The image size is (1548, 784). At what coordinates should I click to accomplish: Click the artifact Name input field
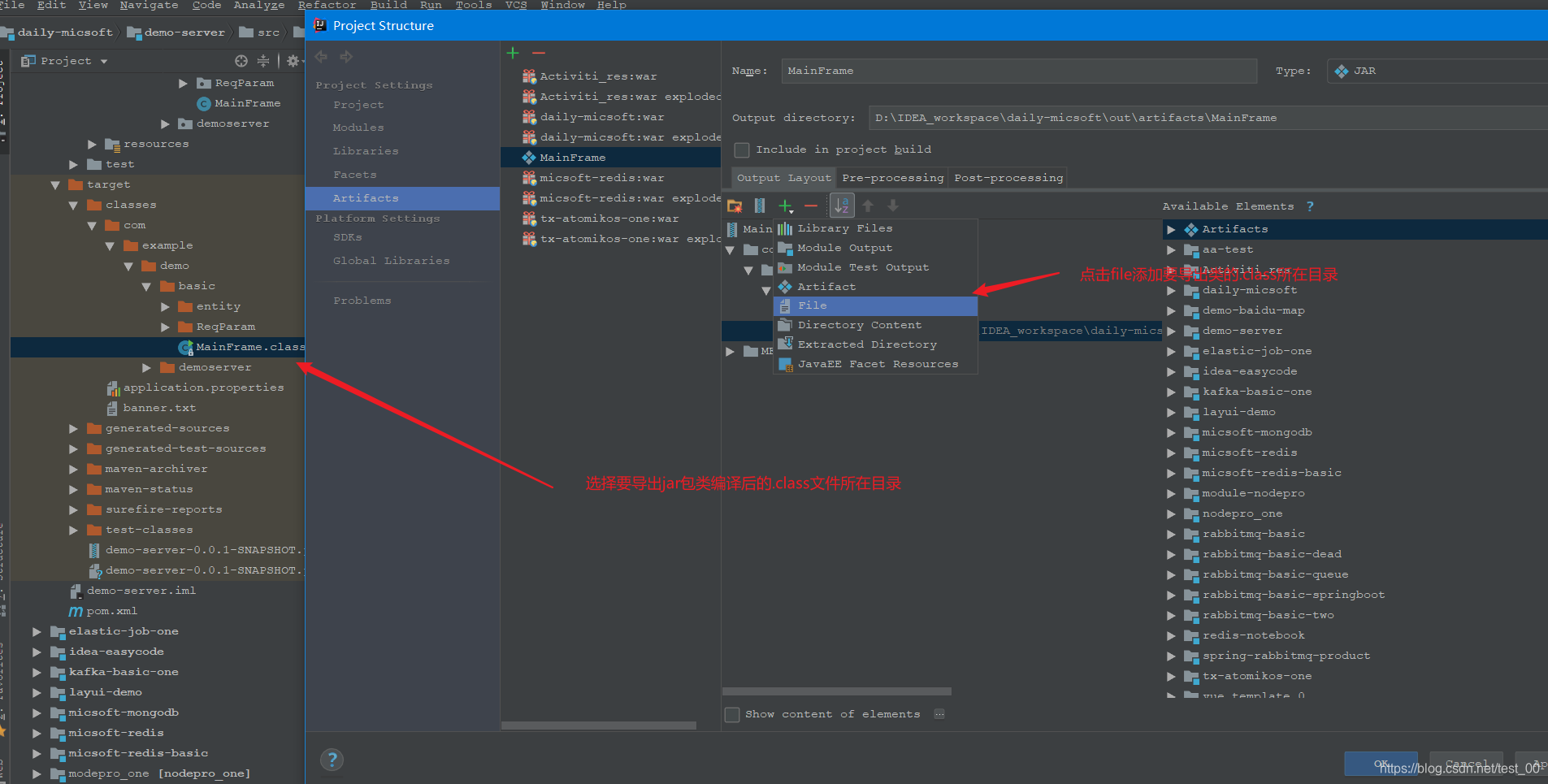pos(1019,71)
